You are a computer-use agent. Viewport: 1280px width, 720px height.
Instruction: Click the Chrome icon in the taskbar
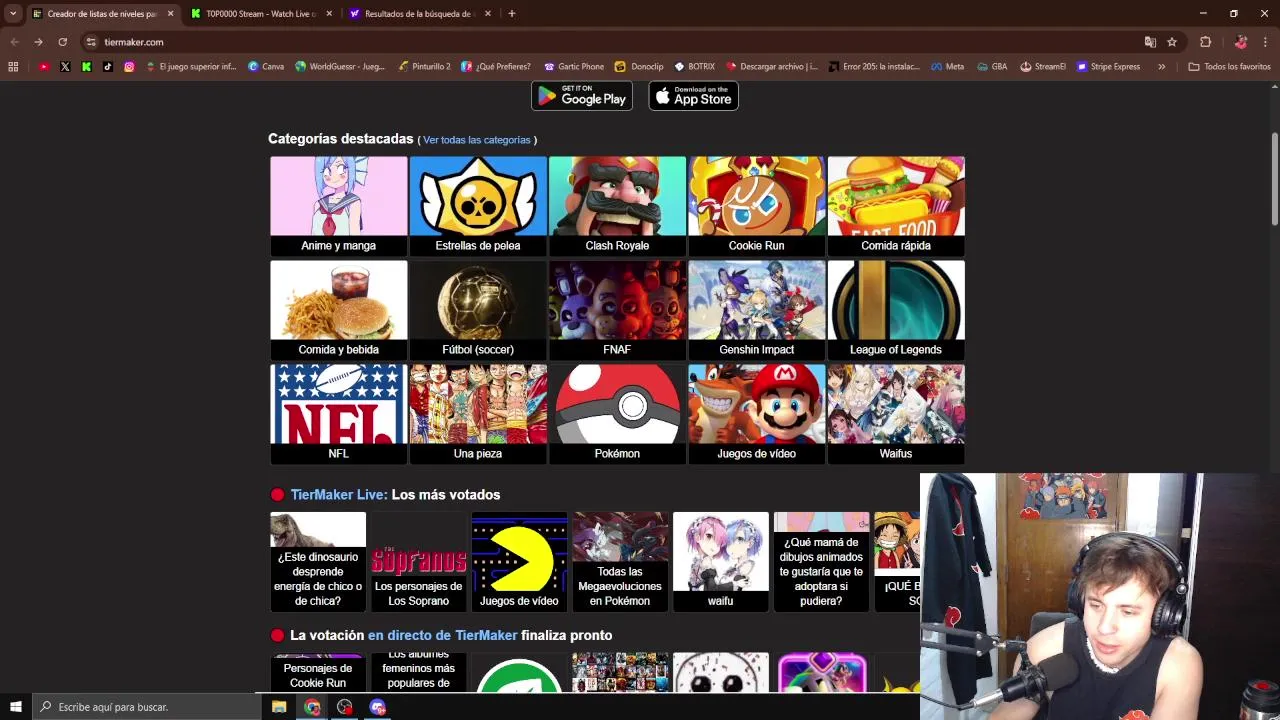[312, 707]
